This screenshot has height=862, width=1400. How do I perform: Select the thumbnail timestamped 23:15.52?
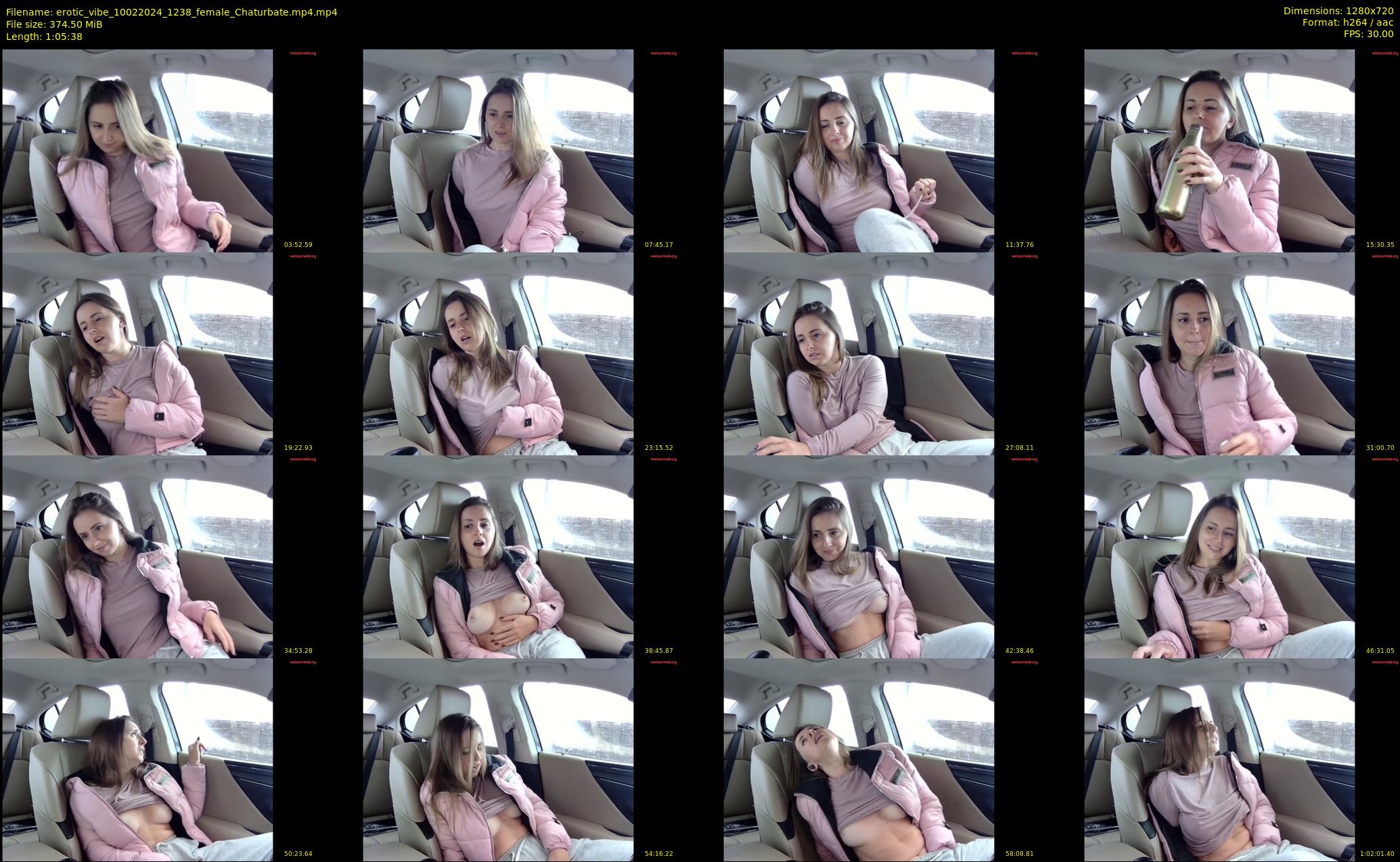point(498,353)
